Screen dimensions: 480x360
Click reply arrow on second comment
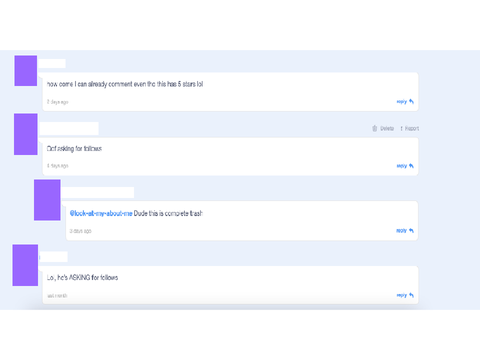(411, 166)
